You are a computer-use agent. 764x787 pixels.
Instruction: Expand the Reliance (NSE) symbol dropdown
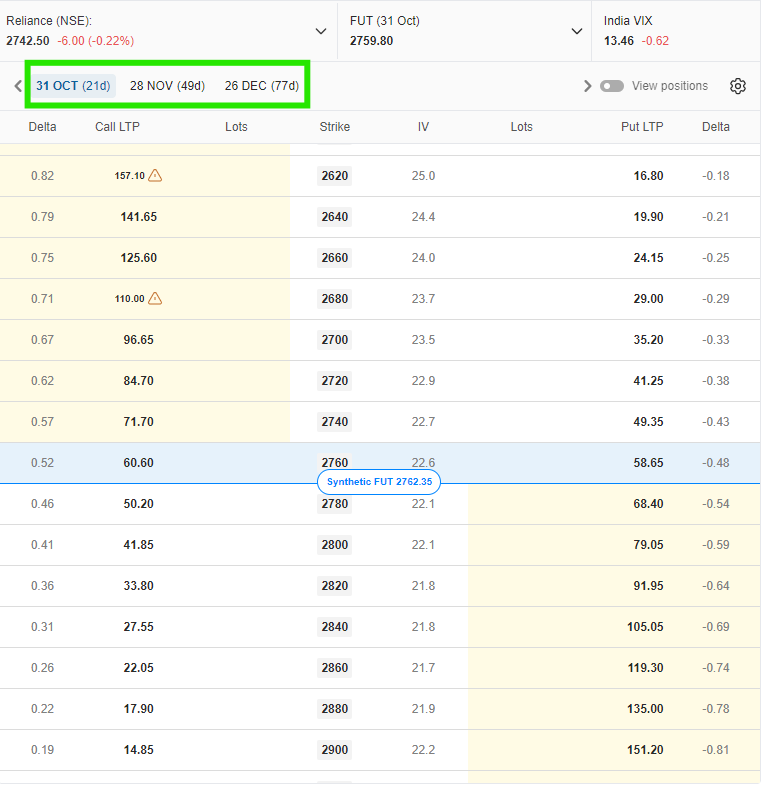[x=321, y=31]
